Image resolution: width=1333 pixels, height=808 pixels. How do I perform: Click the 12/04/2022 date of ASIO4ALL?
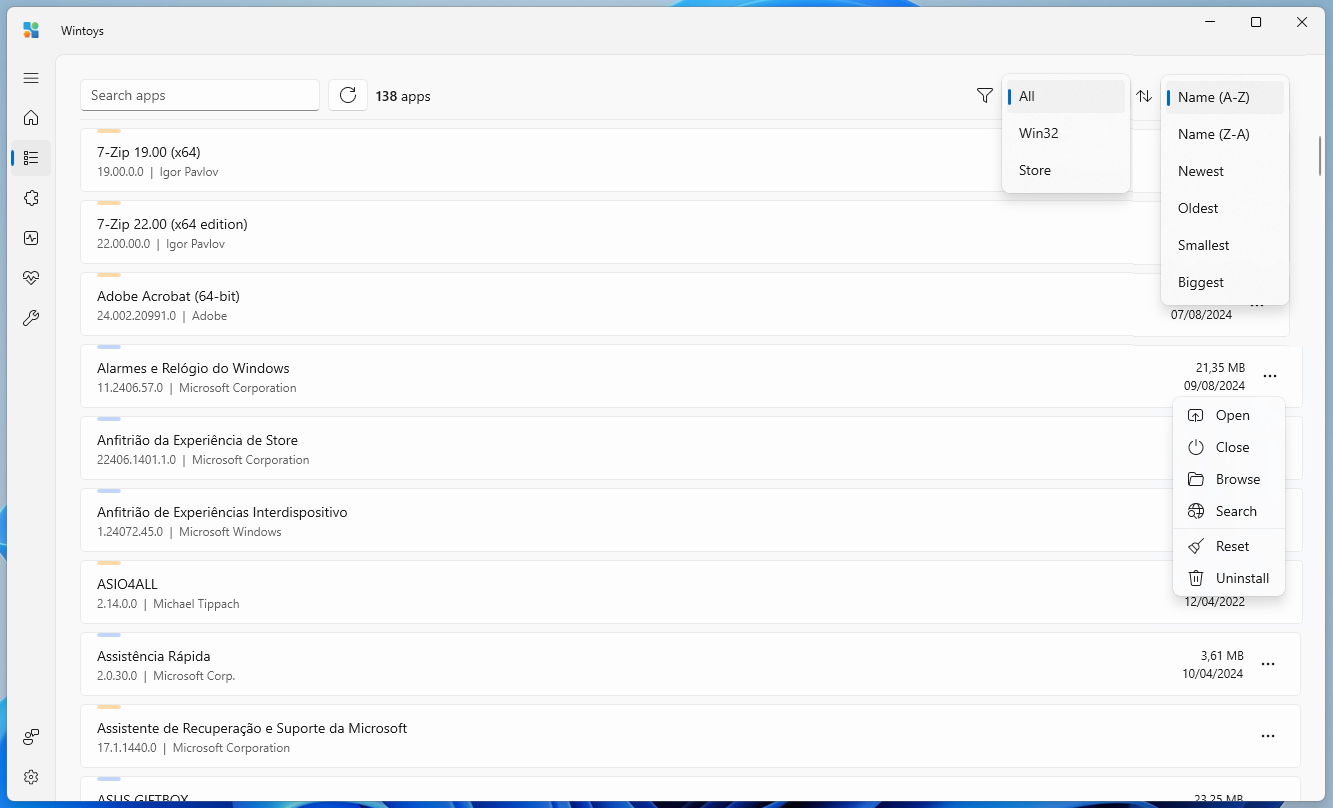point(1214,602)
